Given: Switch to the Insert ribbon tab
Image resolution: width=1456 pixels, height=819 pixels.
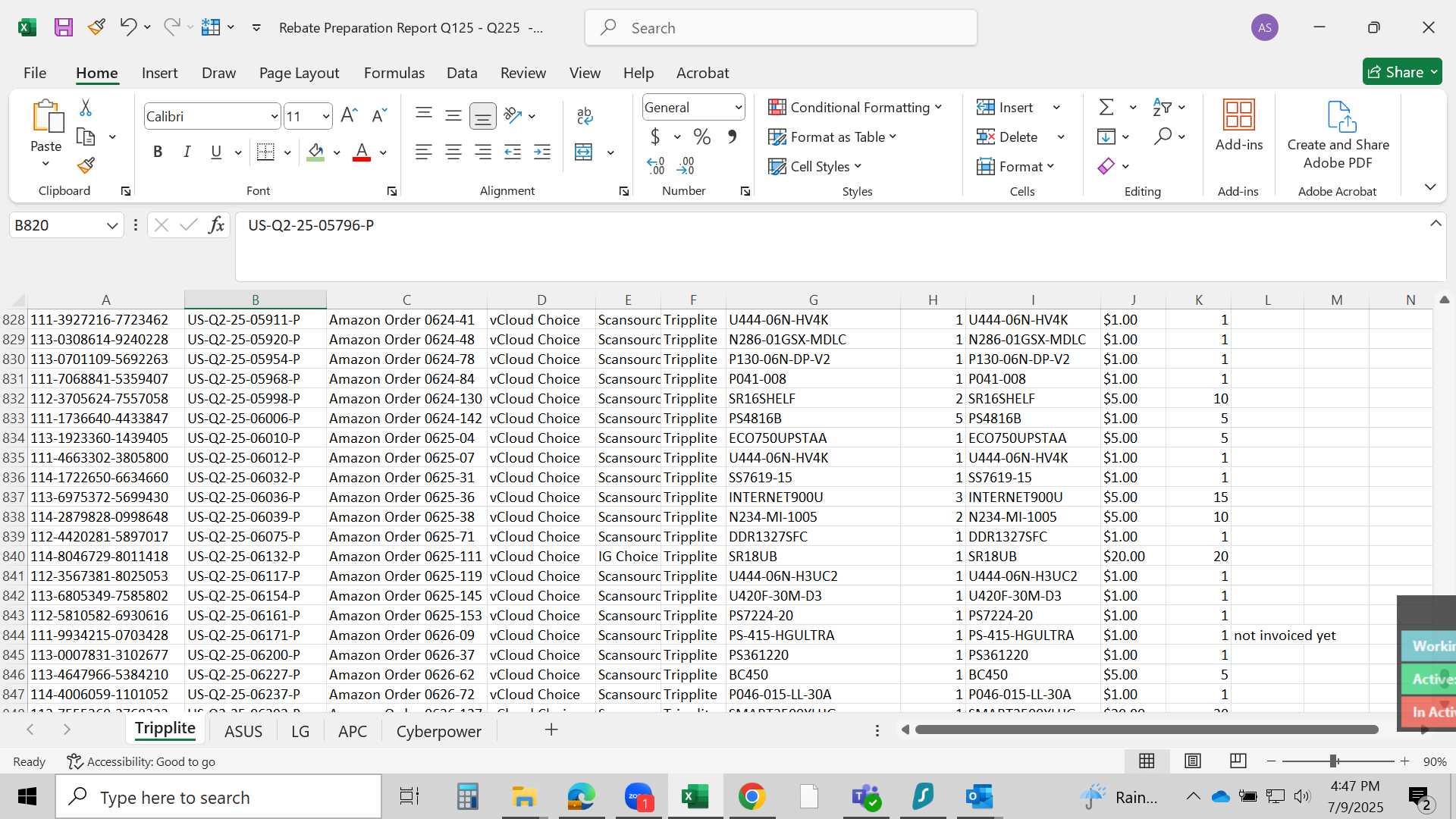Looking at the screenshot, I should [159, 73].
